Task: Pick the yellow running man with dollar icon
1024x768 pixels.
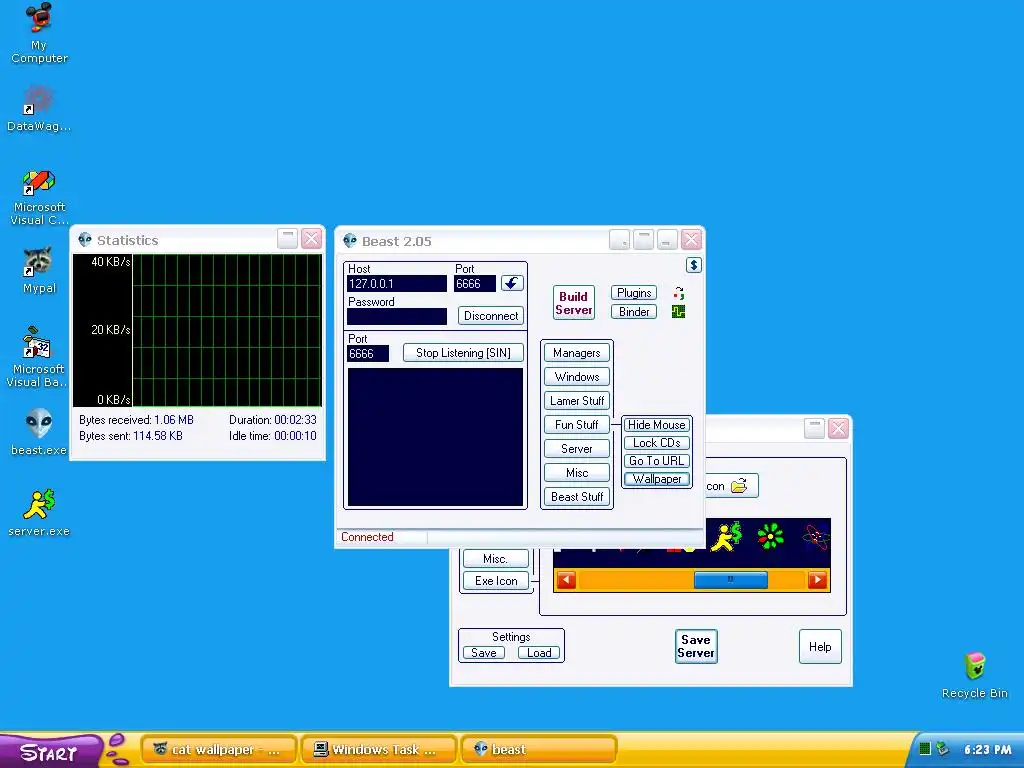Action: [726, 537]
